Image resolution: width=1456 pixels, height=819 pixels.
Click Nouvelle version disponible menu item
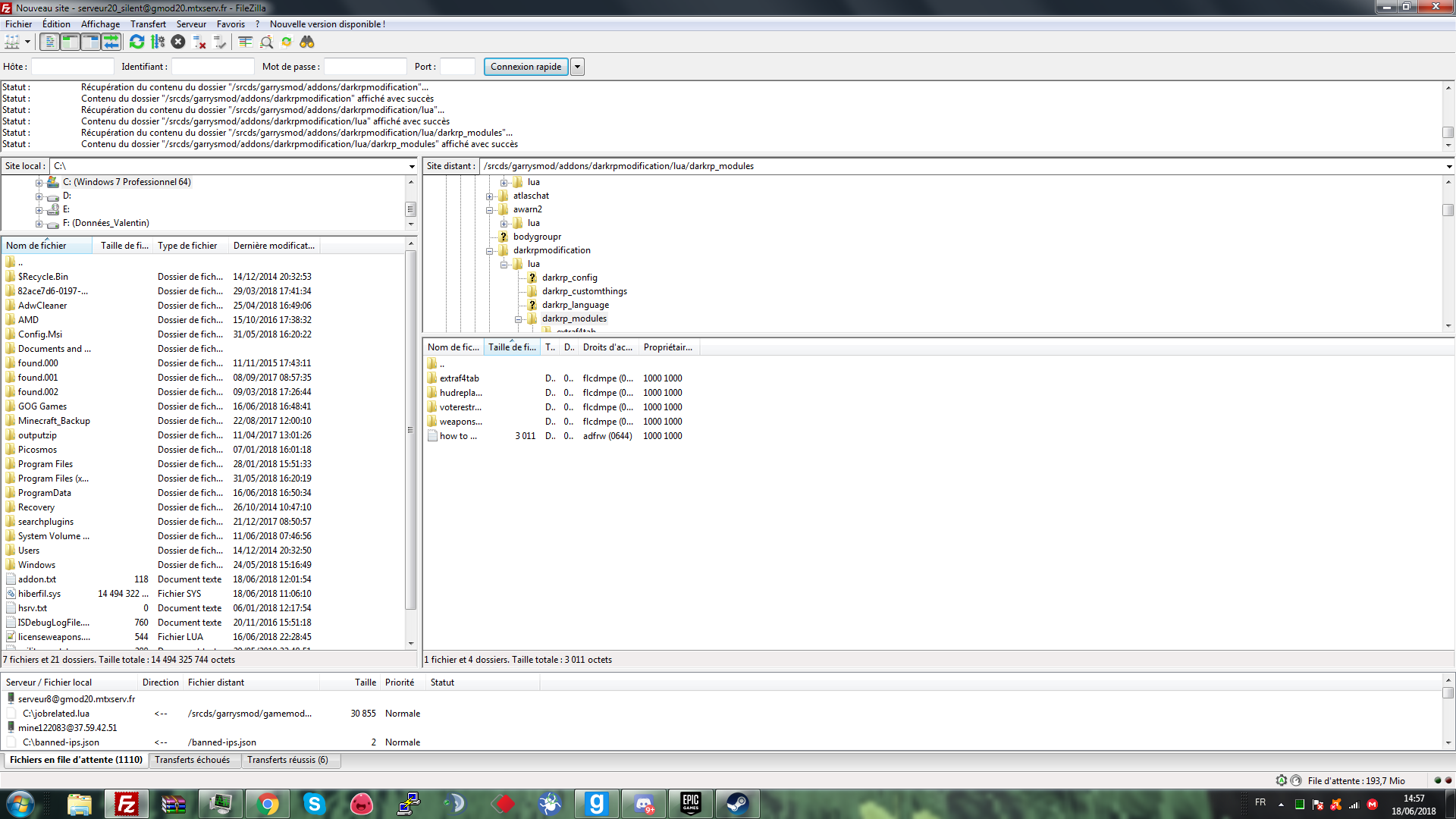pyautogui.click(x=328, y=24)
